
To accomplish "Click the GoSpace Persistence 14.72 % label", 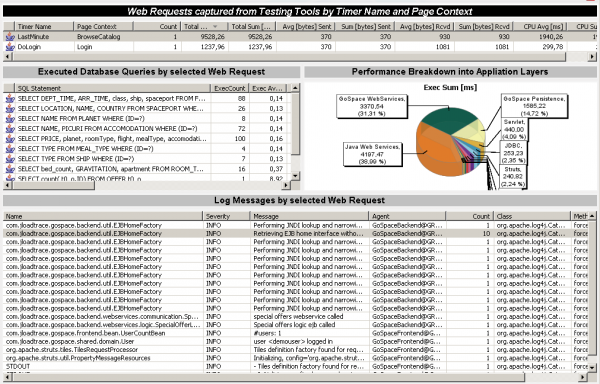I will click(534, 106).
